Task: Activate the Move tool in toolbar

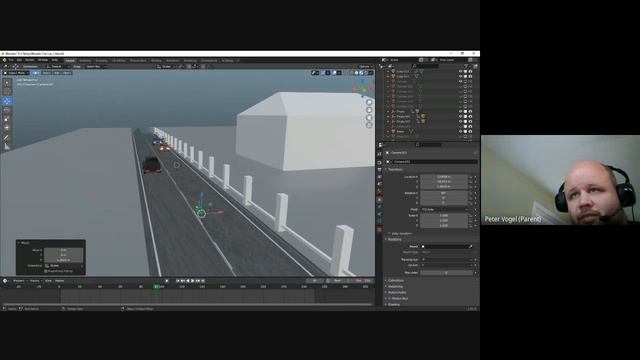Action: tap(7, 101)
